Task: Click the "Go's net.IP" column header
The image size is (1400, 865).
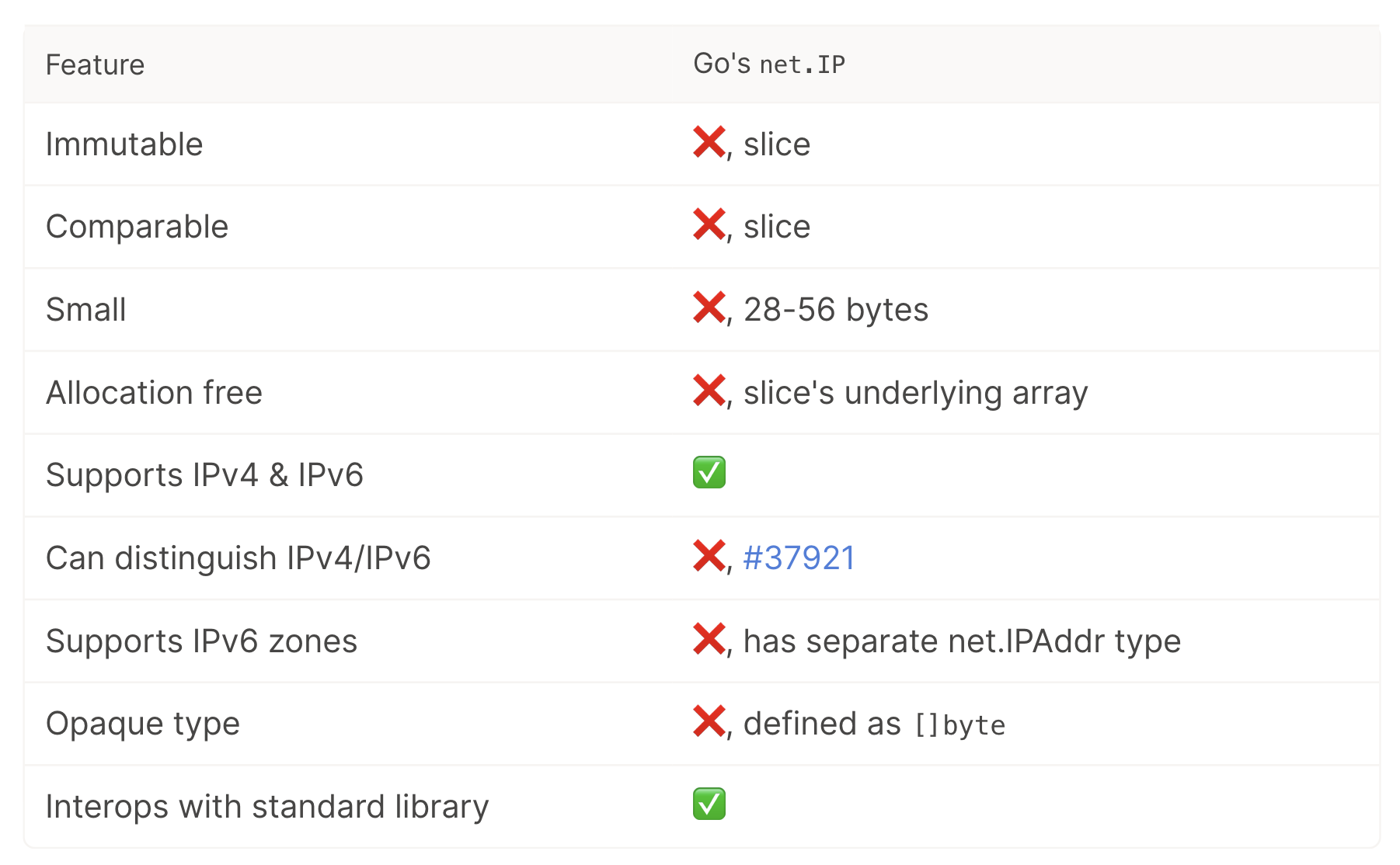Action: click(768, 64)
